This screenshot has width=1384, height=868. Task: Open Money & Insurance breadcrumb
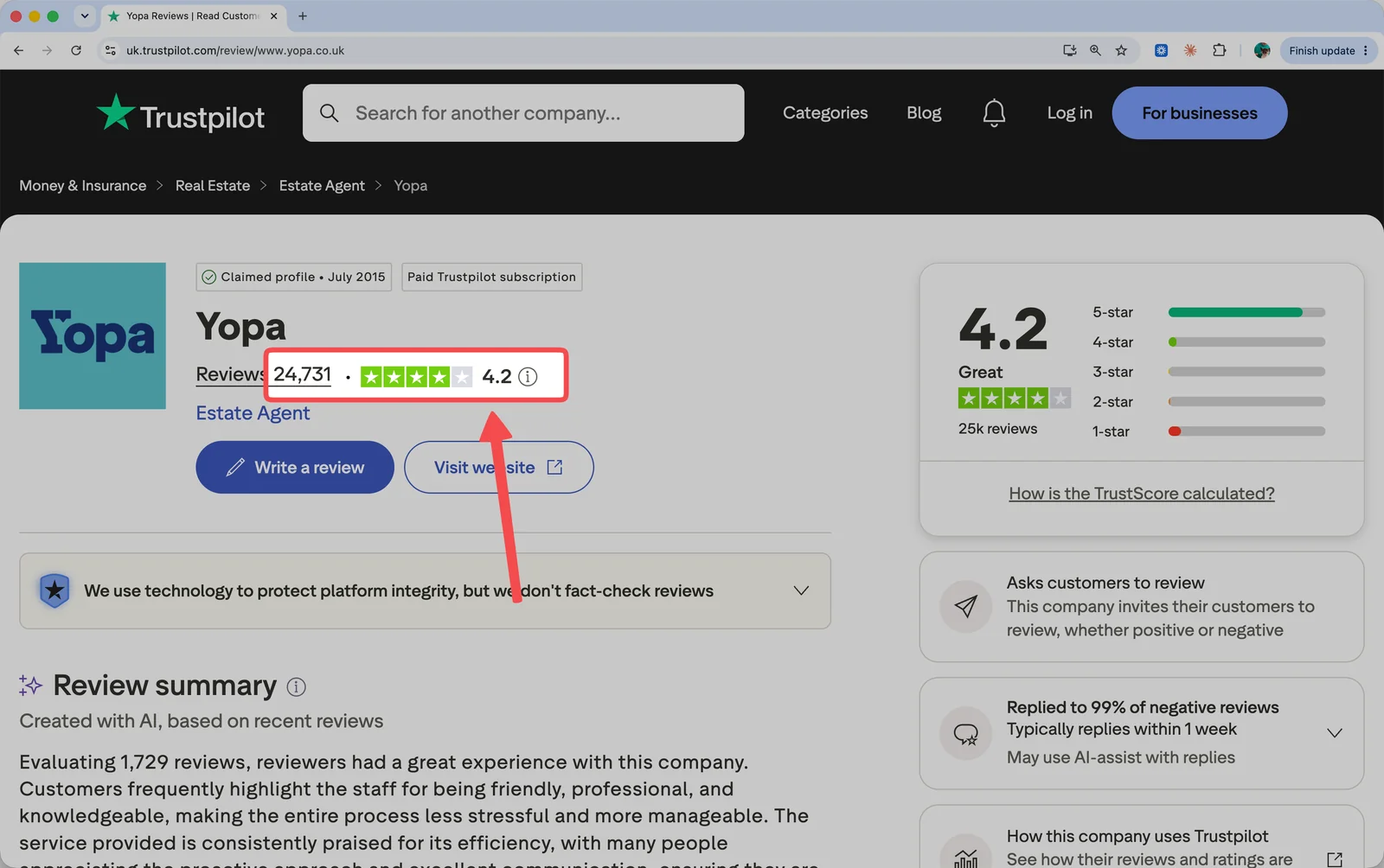point(83,186)
